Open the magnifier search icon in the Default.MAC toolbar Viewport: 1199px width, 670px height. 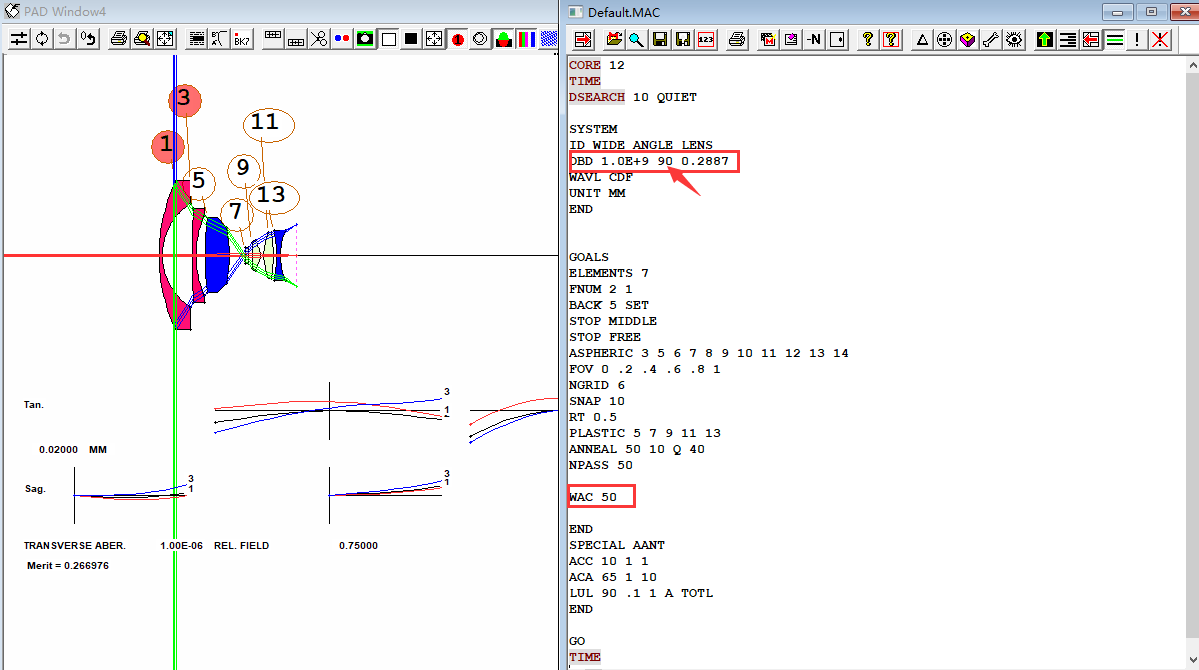tap(636, 40)
